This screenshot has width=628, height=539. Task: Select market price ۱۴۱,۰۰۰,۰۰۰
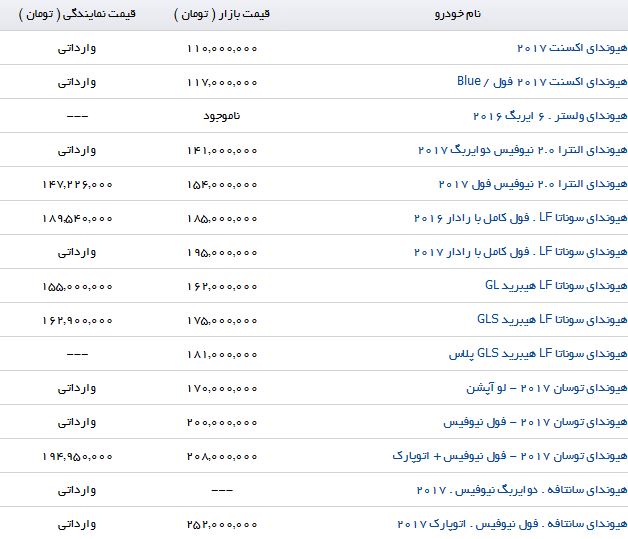click(x=222, y=151)
